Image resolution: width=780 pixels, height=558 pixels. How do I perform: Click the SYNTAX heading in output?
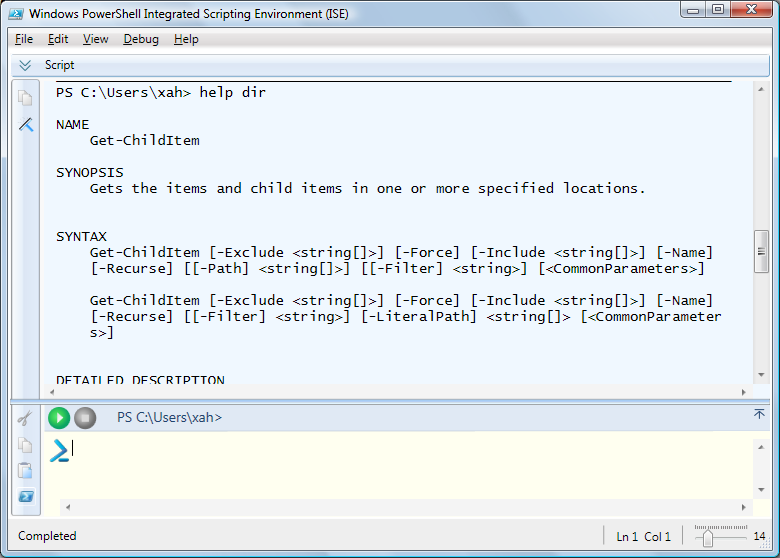[81, 236]
